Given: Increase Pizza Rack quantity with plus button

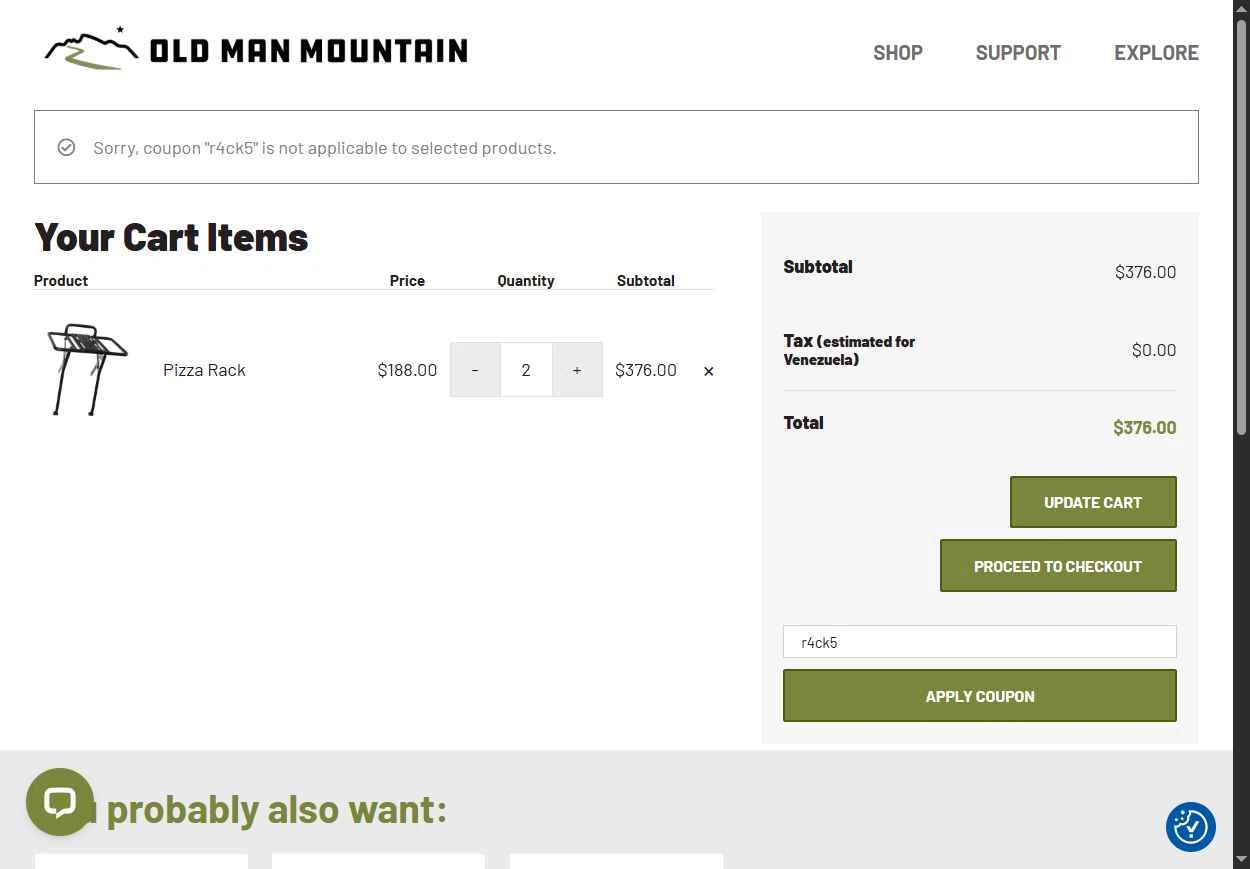Looking at the screenshot, I should click(577, 370).
